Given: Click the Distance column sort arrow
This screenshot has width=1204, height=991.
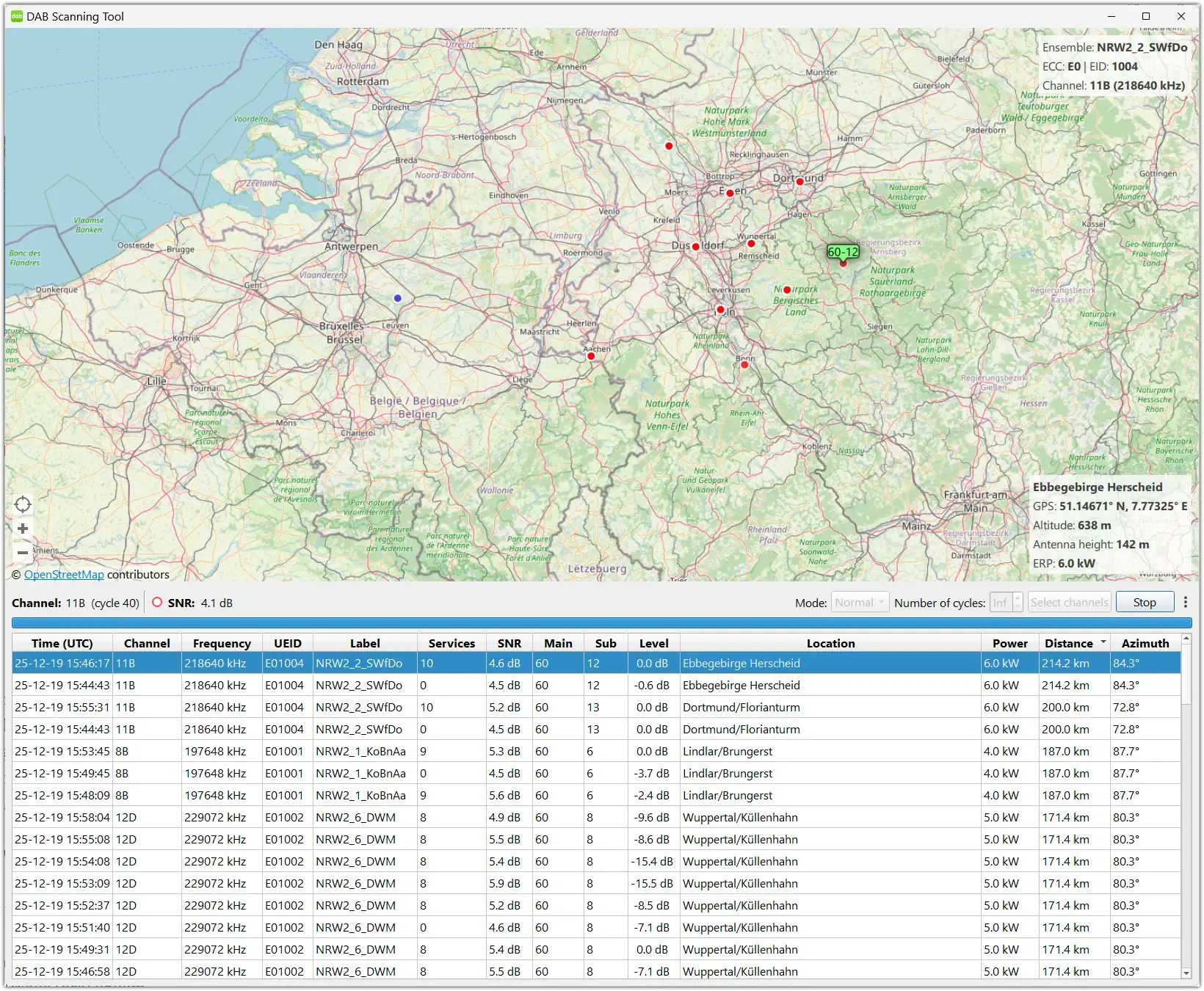Looking at the screenshot, I should (1103, 642).
